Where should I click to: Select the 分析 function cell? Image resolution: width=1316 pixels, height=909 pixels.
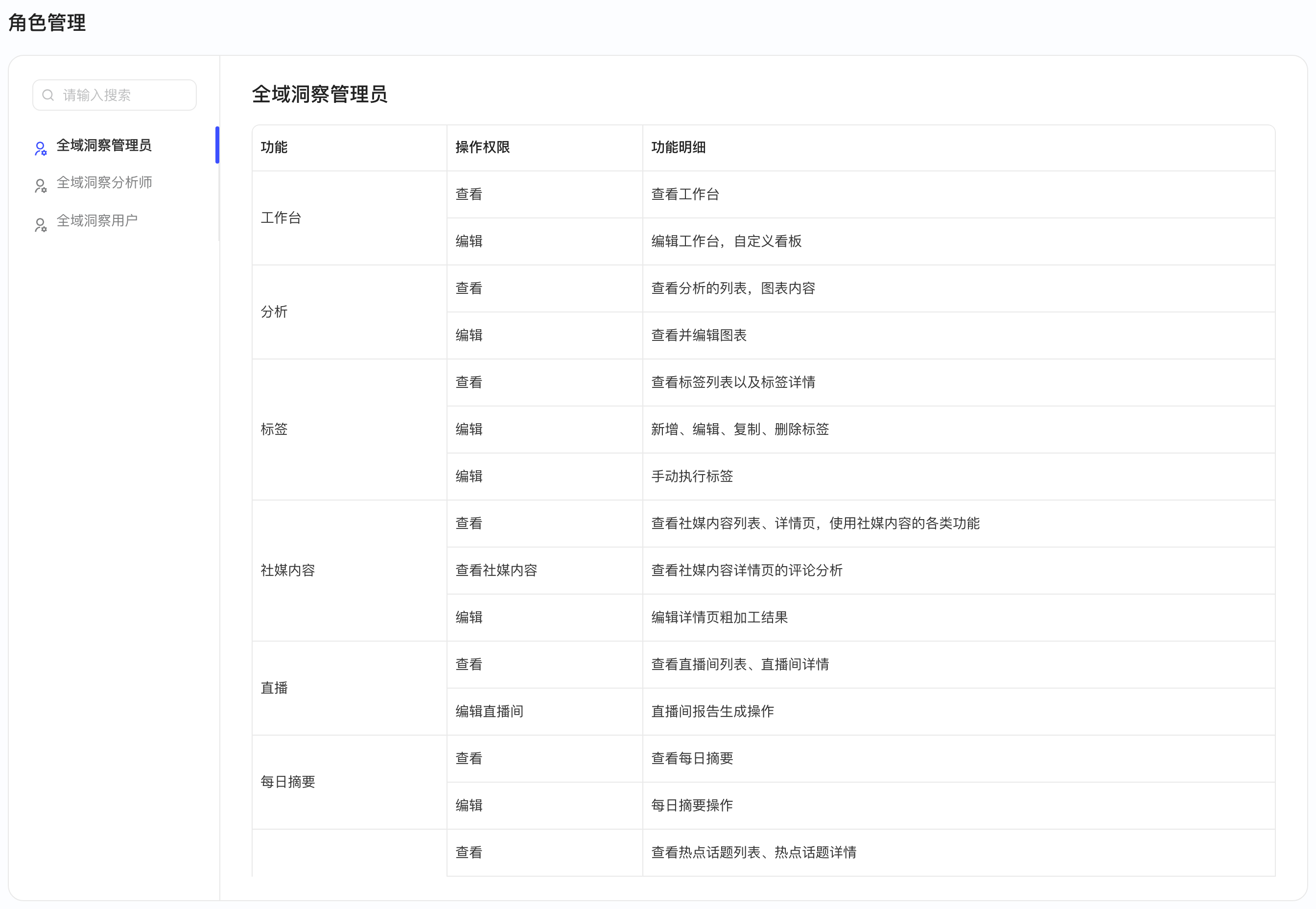point(350,312)
